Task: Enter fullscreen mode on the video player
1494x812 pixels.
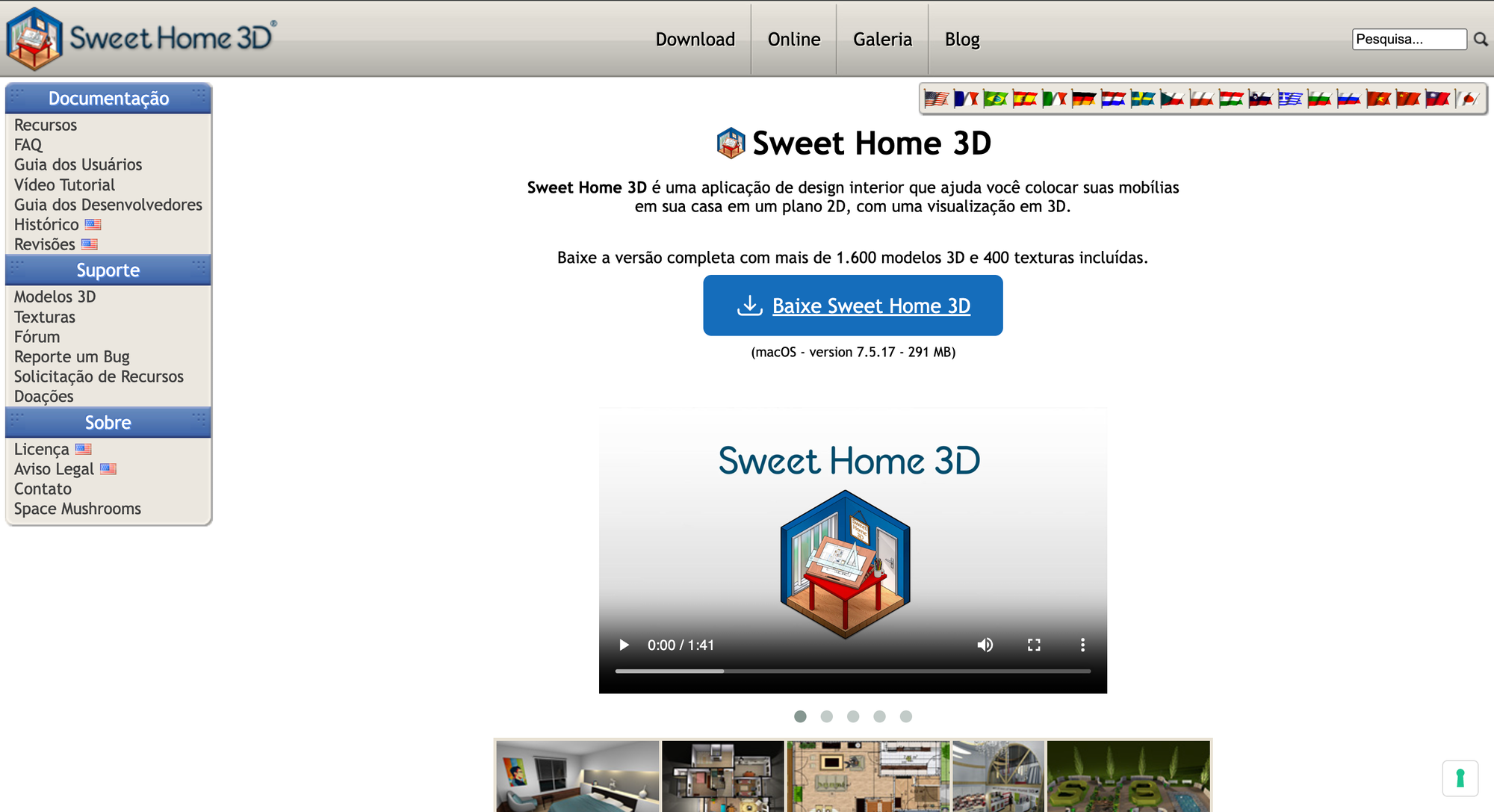Action: pyautogui.click(x=1034, y=645)
